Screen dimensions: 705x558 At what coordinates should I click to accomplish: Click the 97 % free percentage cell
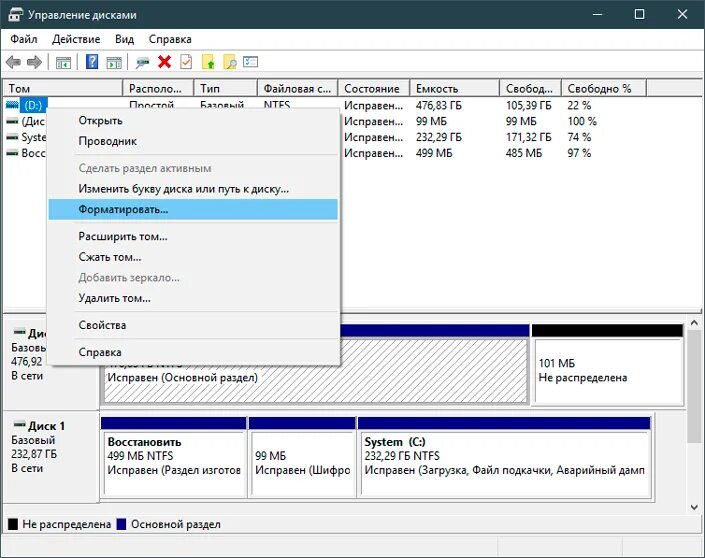pos(579,153)
